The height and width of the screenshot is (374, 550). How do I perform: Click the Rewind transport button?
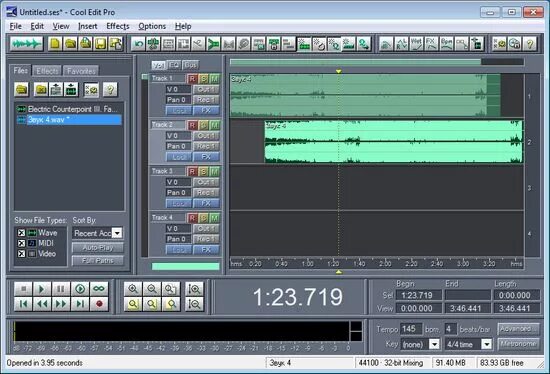(42, 304)
